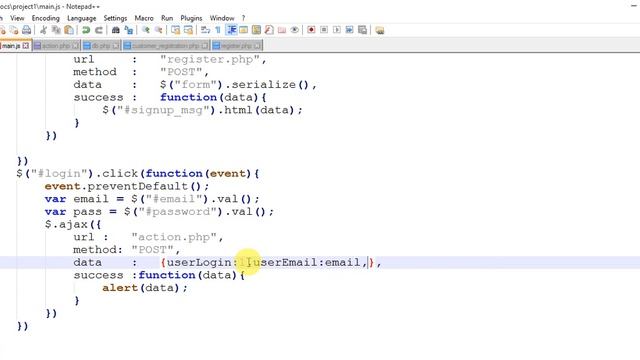Viewport: 640px width, 360px height.
Task: Open Folder as Workspace icon
Action: pos(282,30)
